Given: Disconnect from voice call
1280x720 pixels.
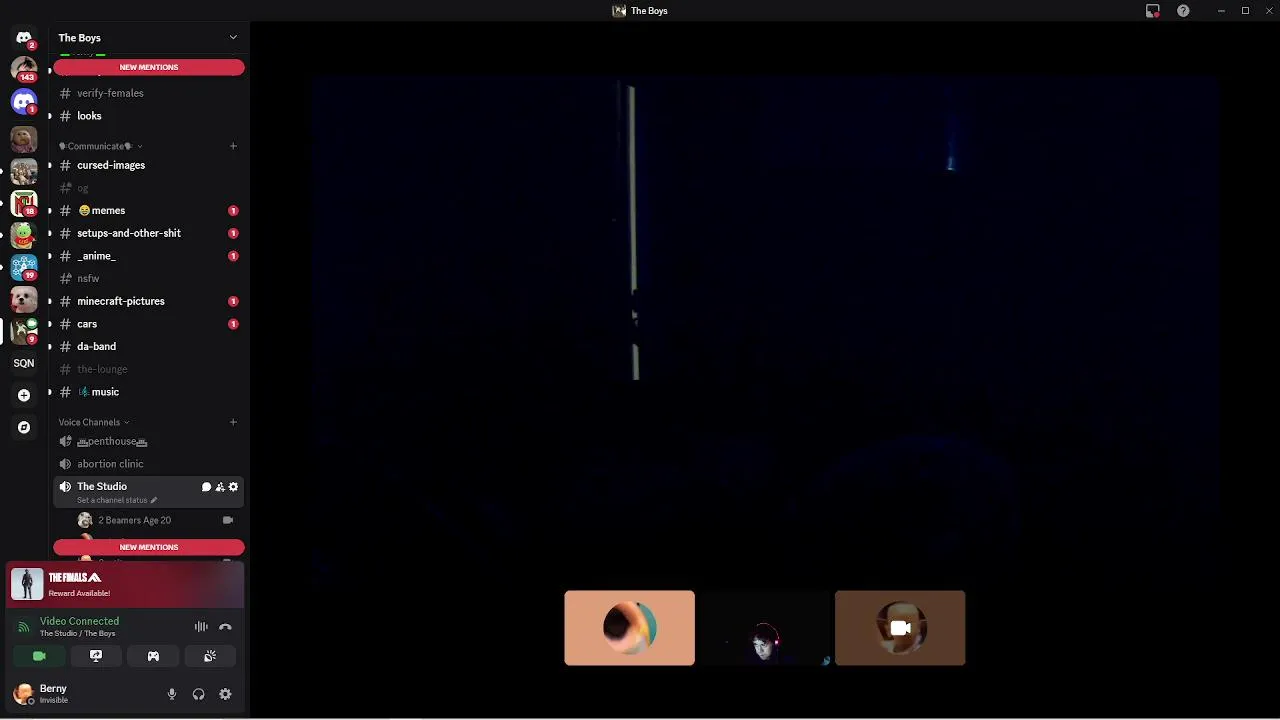Looking at the screenshot, I should point(225,627).
